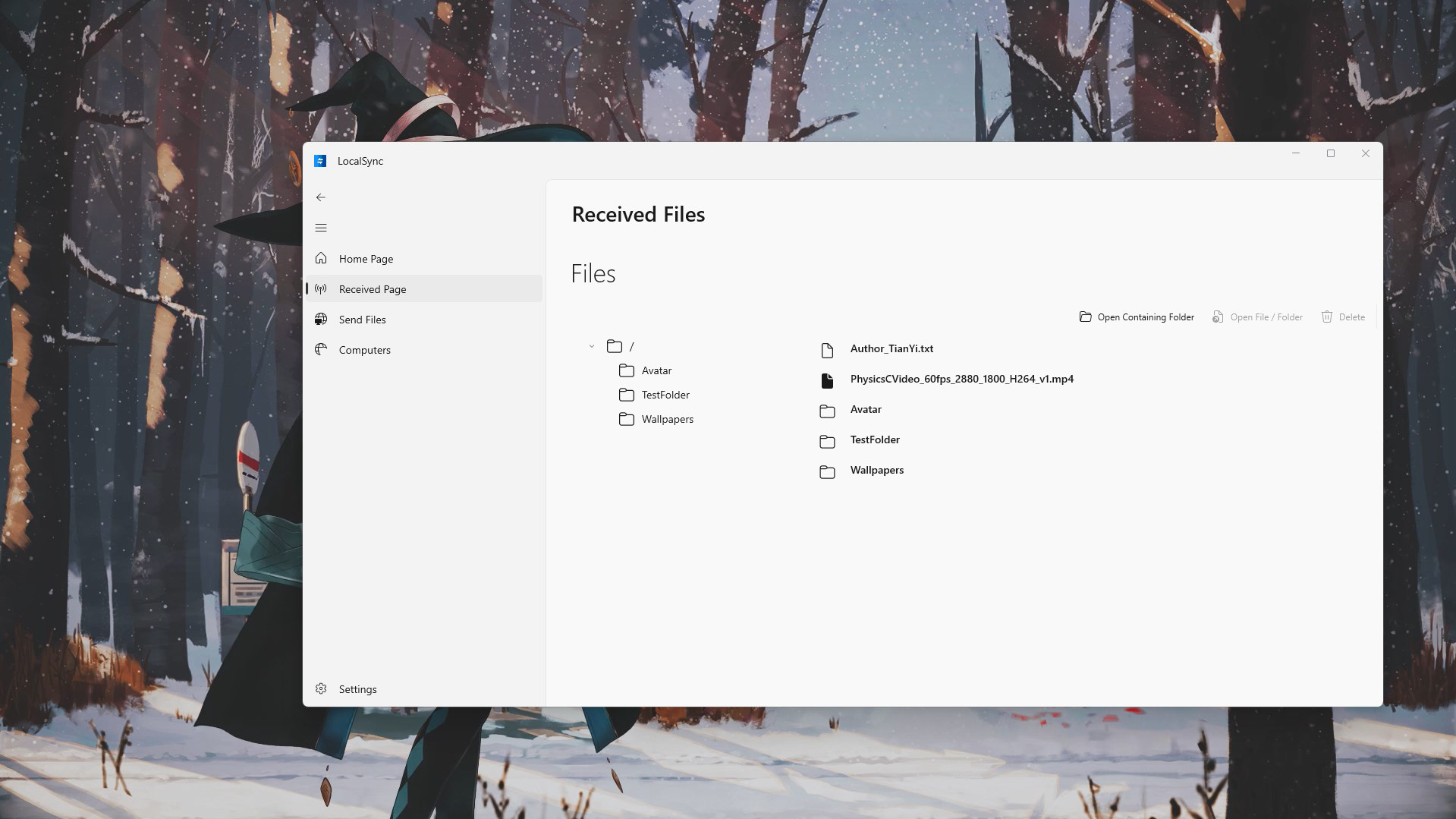
Task: Click the Computers icon in sidebar
Action: point(321,349)
